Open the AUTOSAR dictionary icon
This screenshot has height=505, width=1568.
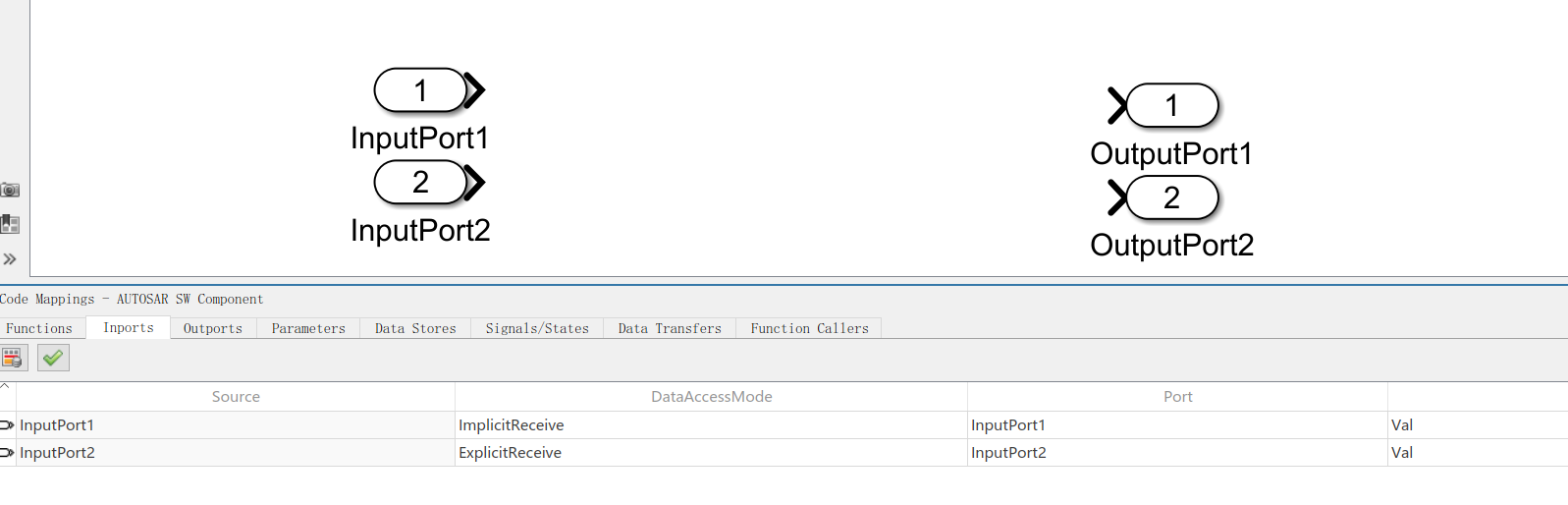[13, 359]
